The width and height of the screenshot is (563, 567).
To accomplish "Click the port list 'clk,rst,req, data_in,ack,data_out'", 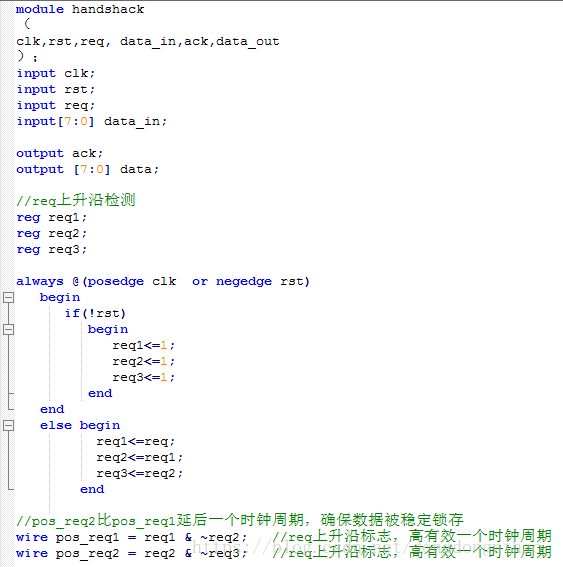I will [148, 42].
